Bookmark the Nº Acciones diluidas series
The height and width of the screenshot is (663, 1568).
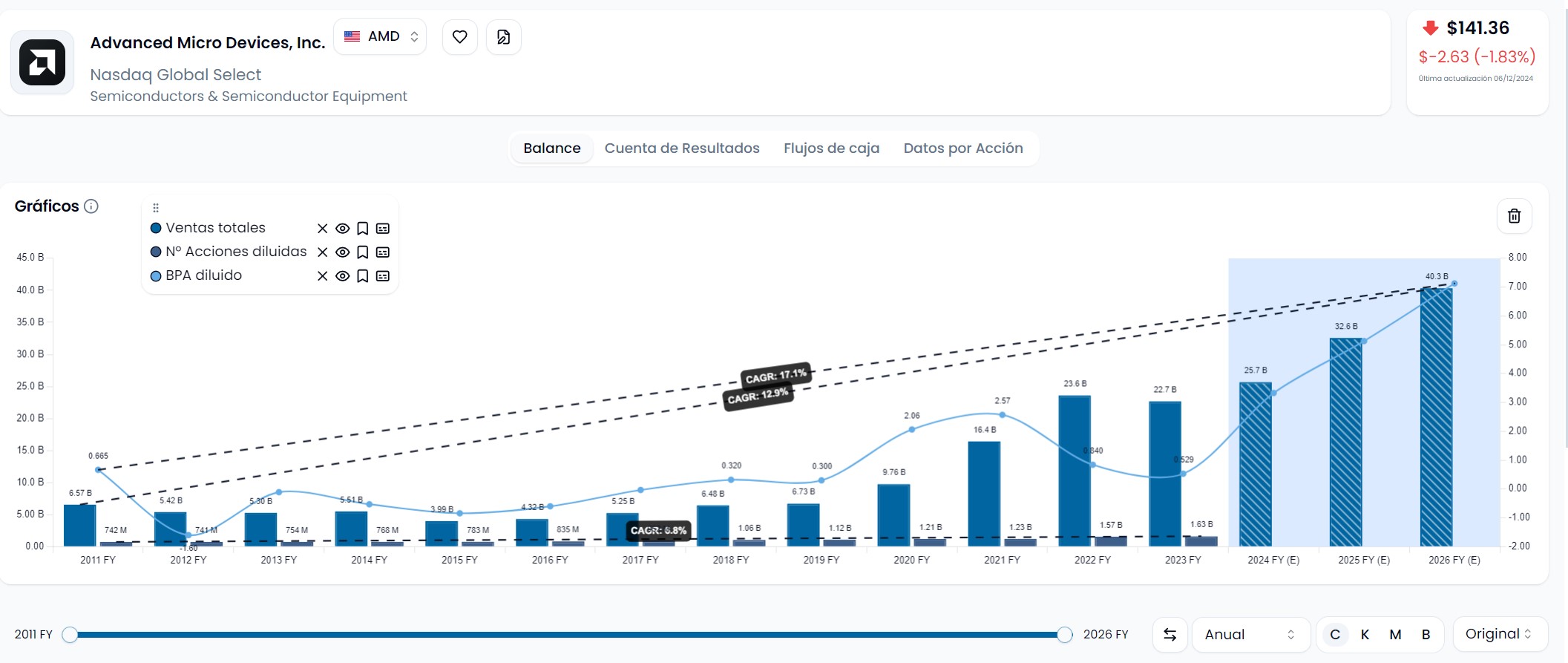tap(363, 252)
